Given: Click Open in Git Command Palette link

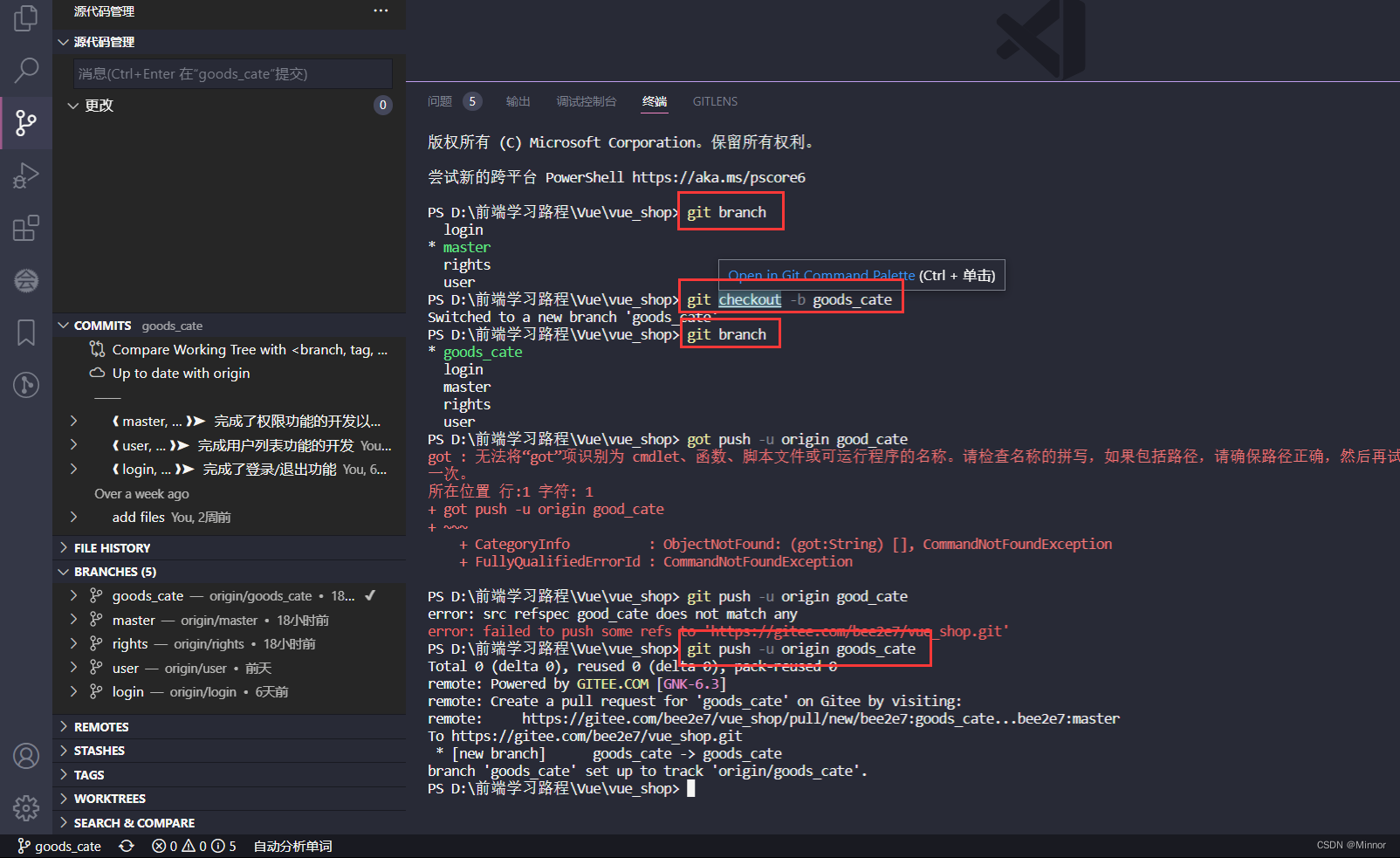Looking at the screenshot, I should click(821, 275).
